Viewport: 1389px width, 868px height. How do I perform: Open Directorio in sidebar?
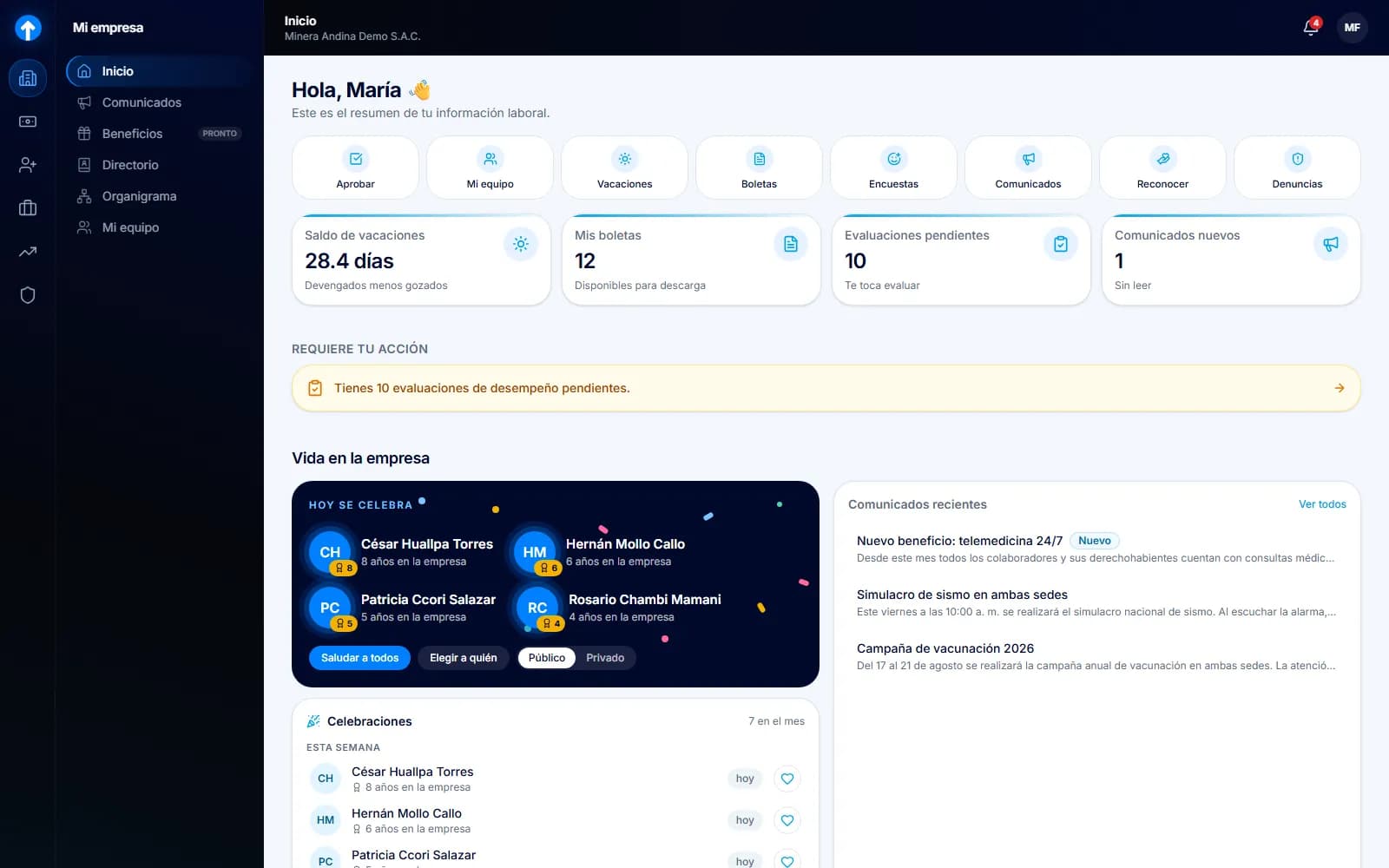[161, 165]
